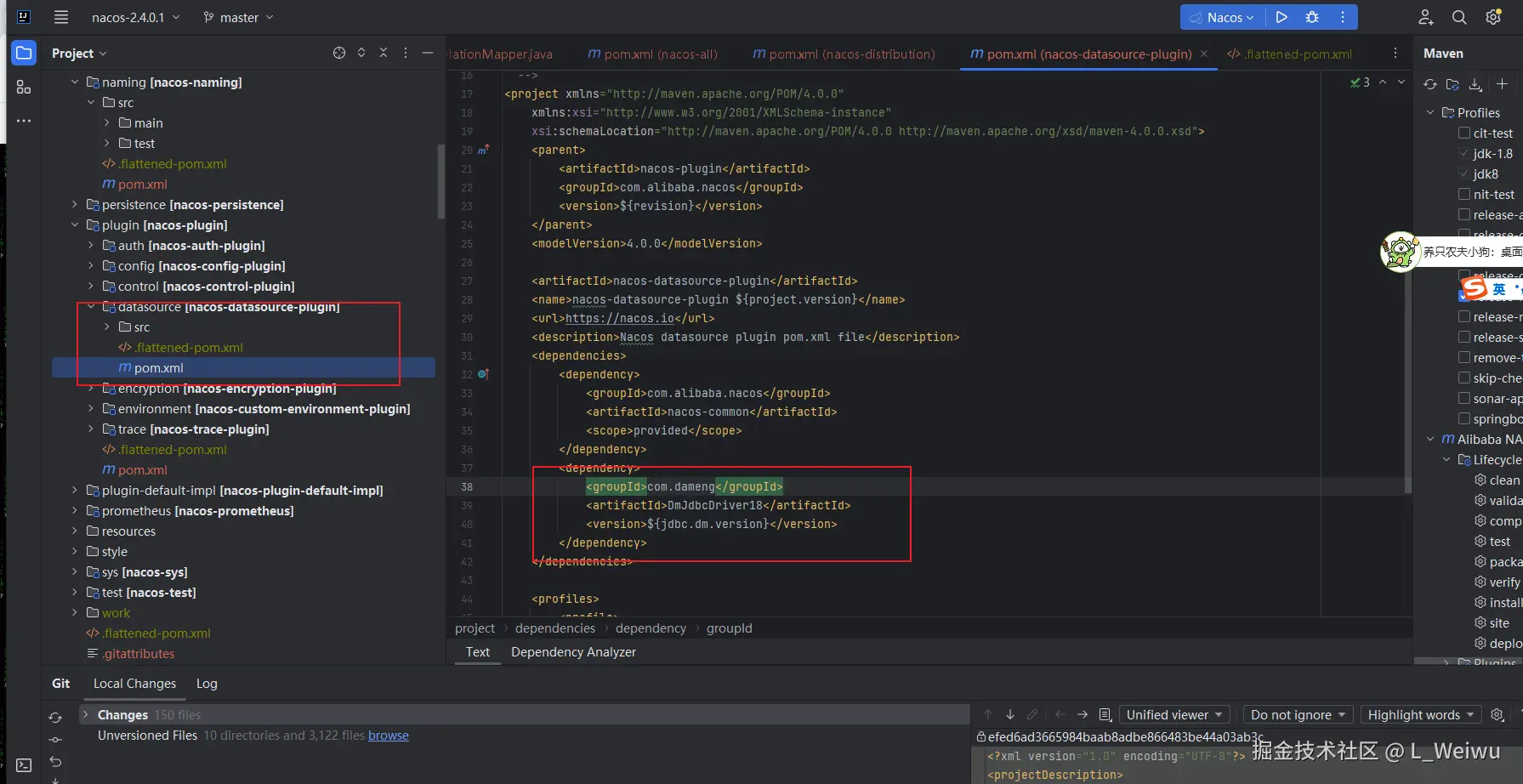Click select opened file target icon
1523x784 pixels.
(x=339, y=53)
